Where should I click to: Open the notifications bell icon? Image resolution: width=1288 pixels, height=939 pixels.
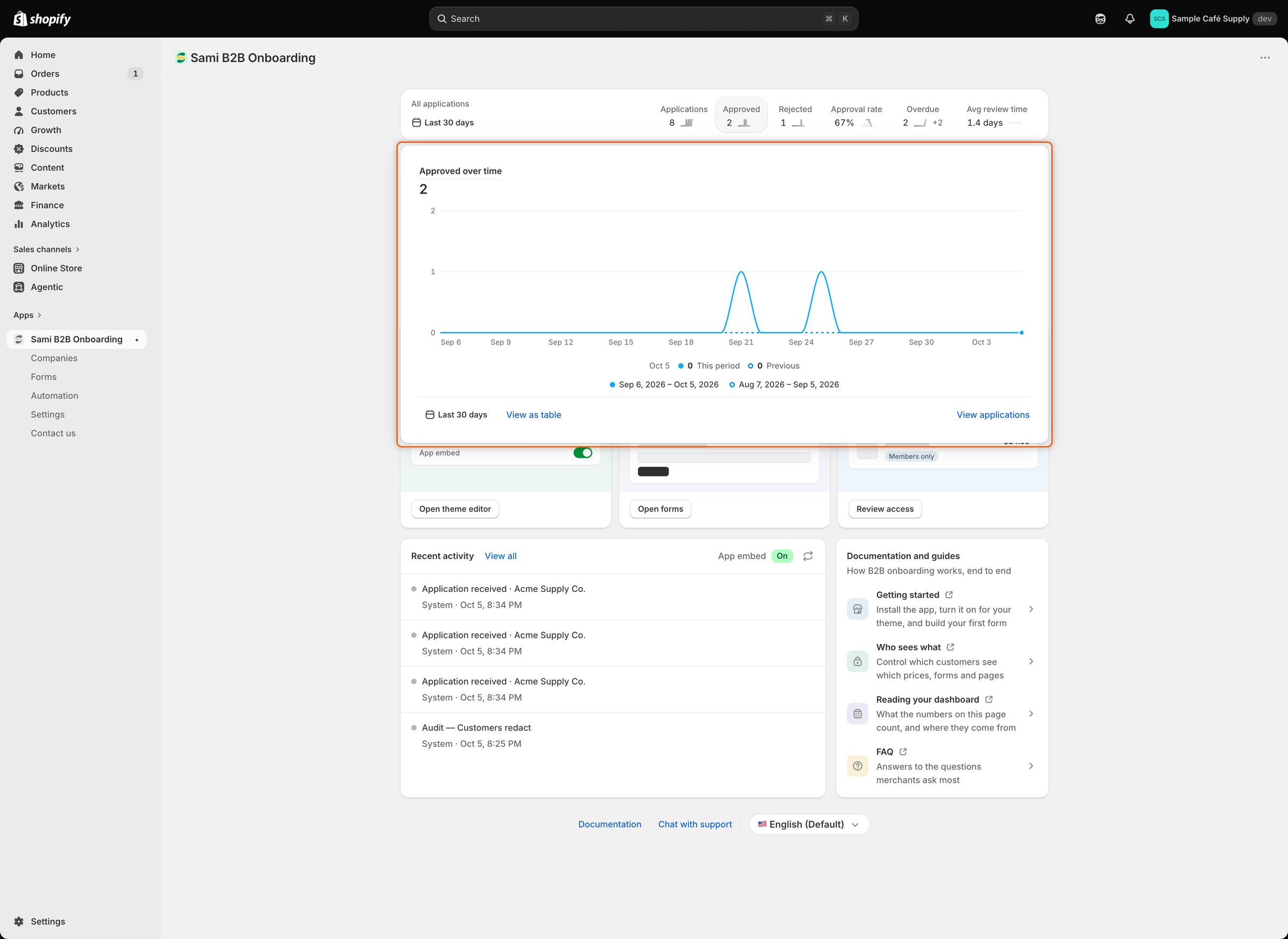coord(1130,19)
